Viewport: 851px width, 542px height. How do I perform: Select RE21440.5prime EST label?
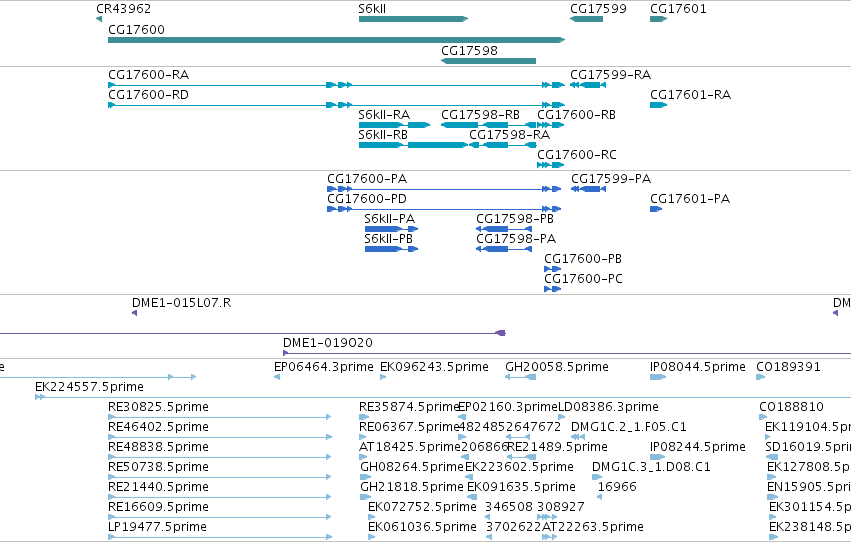(158, 488)
